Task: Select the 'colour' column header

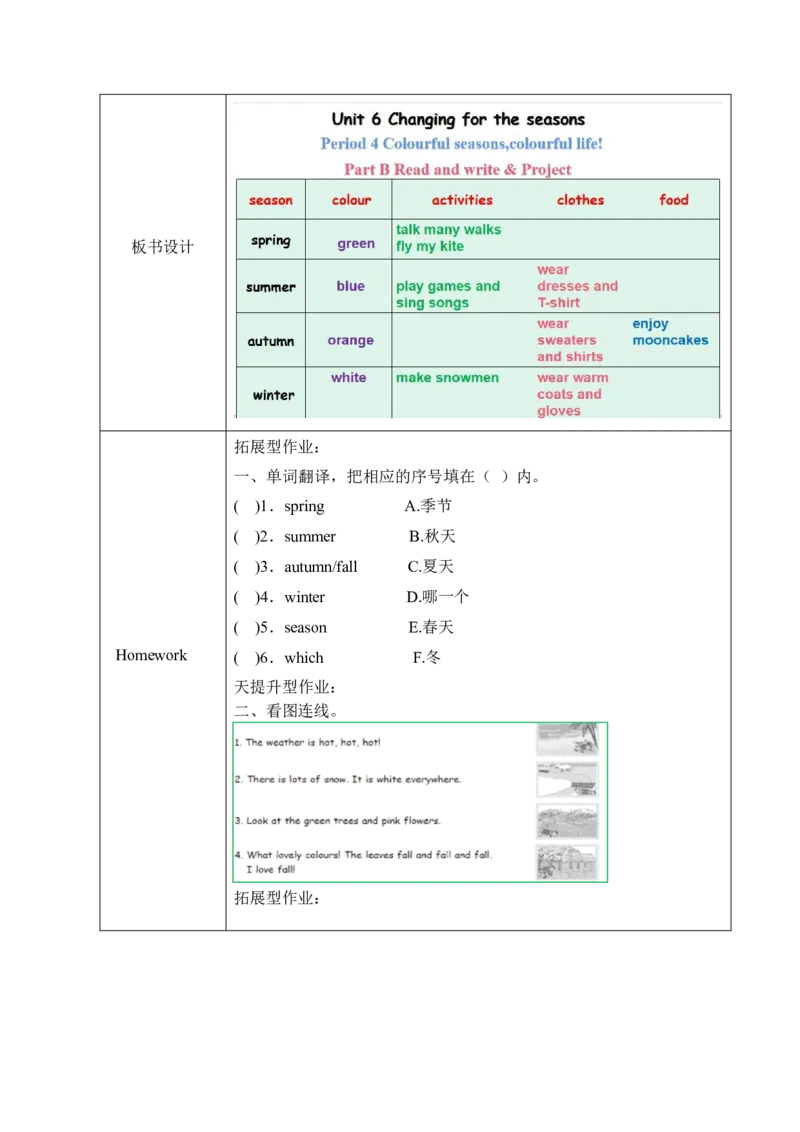Action: 351,200
